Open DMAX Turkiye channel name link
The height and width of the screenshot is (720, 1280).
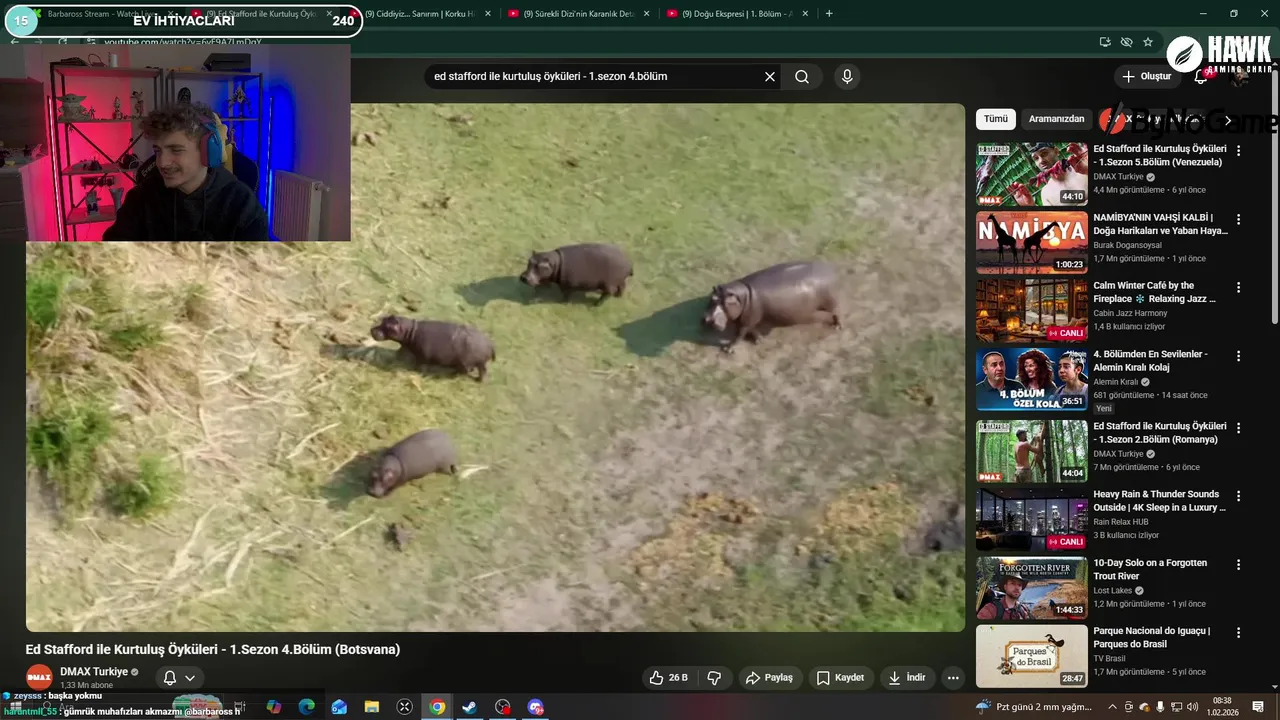pyautogui.click(x=93, y=672)
